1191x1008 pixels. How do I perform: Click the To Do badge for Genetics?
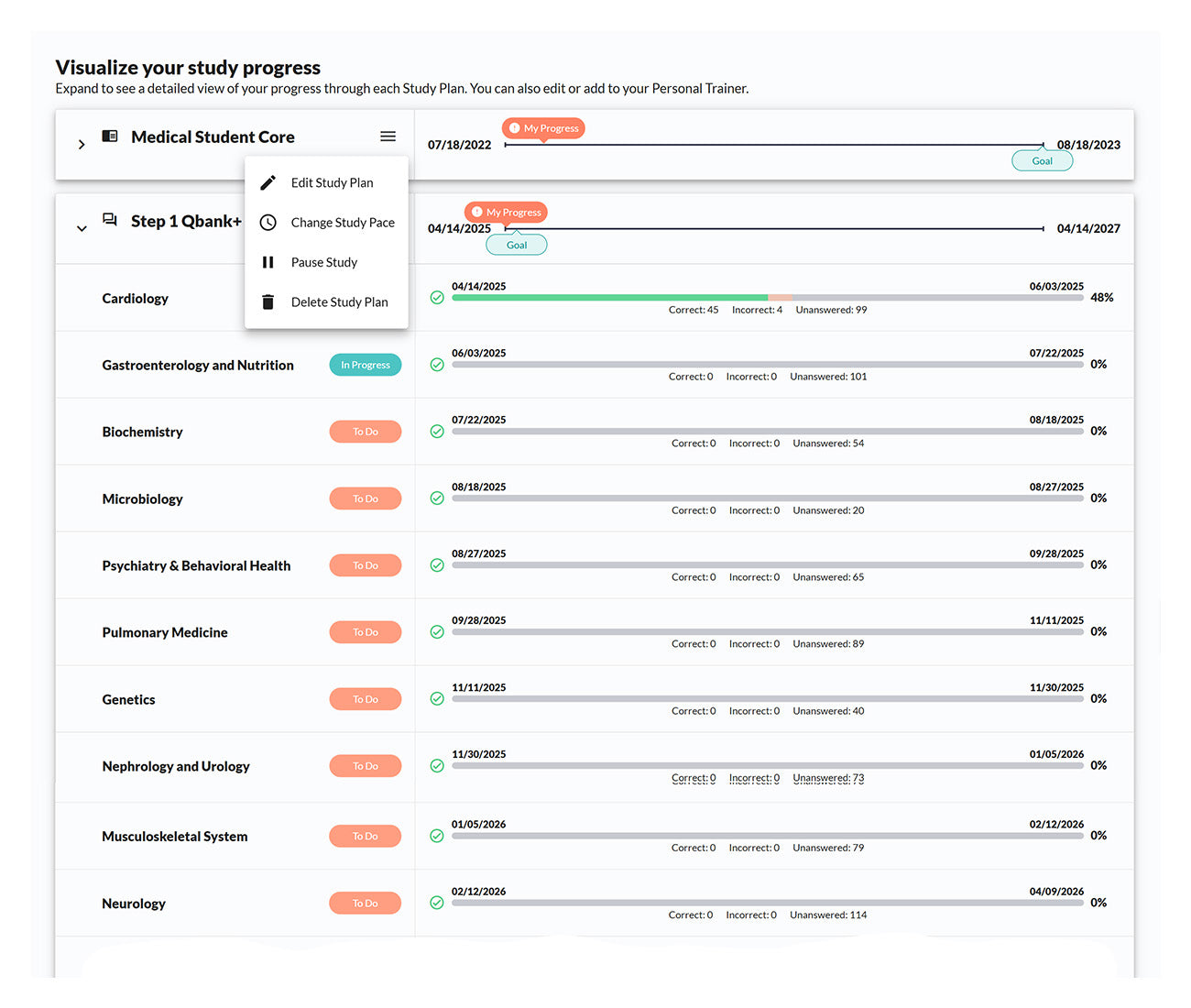365,699
